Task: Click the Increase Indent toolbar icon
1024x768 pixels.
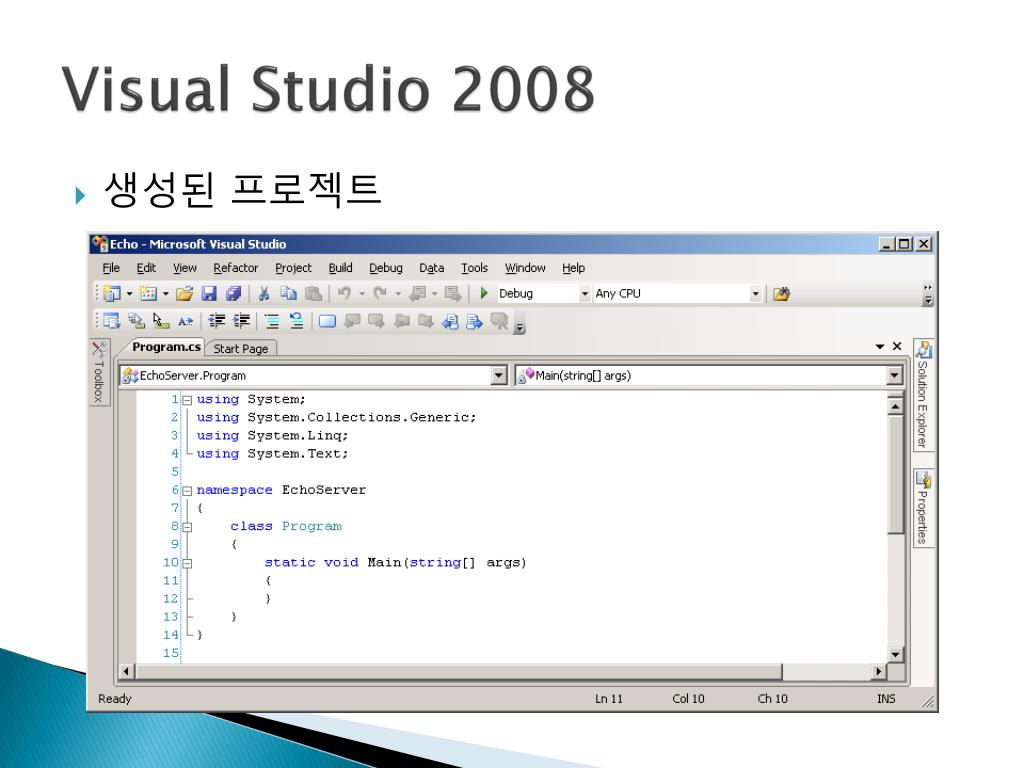Action: tap(241, 321)
